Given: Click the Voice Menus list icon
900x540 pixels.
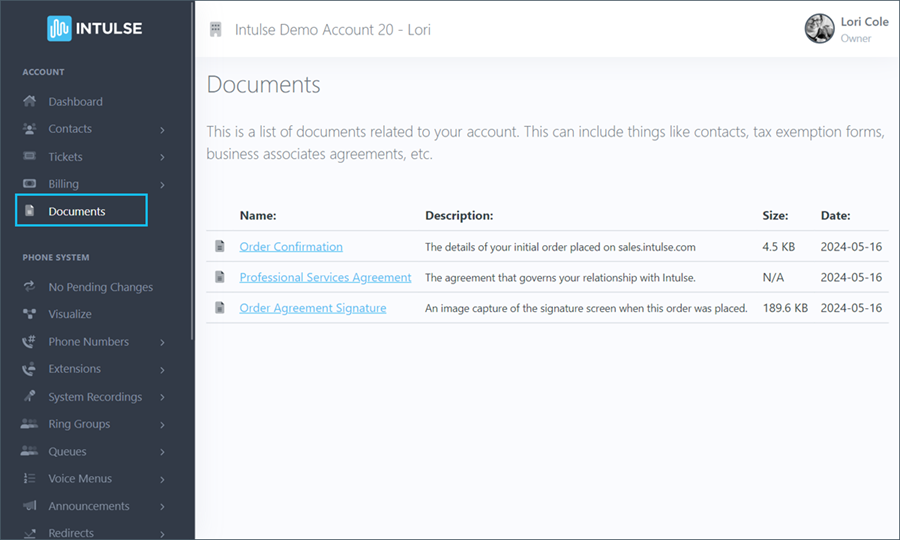Looking at the screenshot, I should (x=29, y=478).
